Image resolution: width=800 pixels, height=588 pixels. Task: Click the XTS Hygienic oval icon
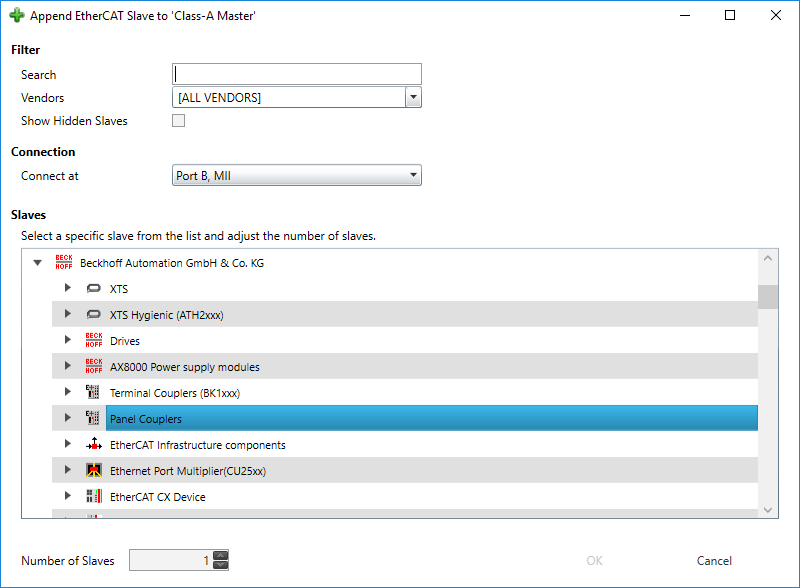tap(93, 314)
